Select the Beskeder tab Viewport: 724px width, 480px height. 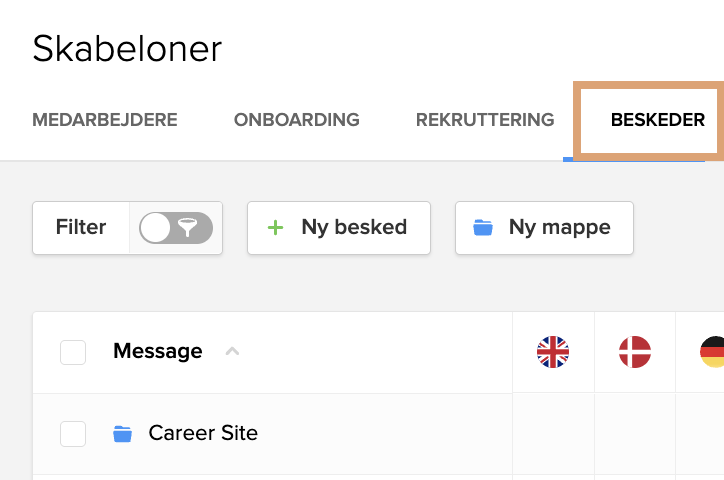click(x=658, y=120)
